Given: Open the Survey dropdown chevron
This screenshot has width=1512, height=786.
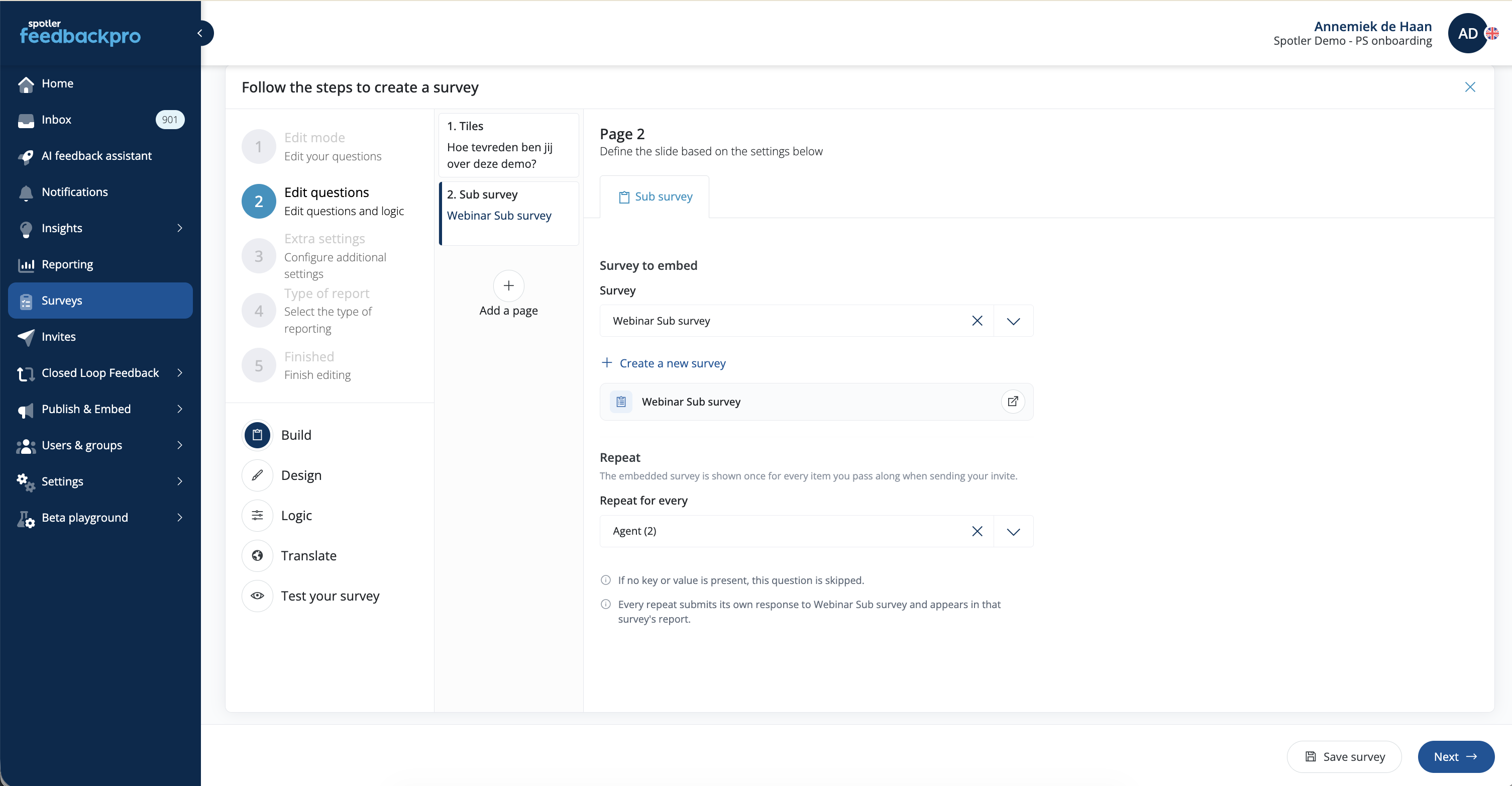Looking at the screenshot, I should point(1014,321).
